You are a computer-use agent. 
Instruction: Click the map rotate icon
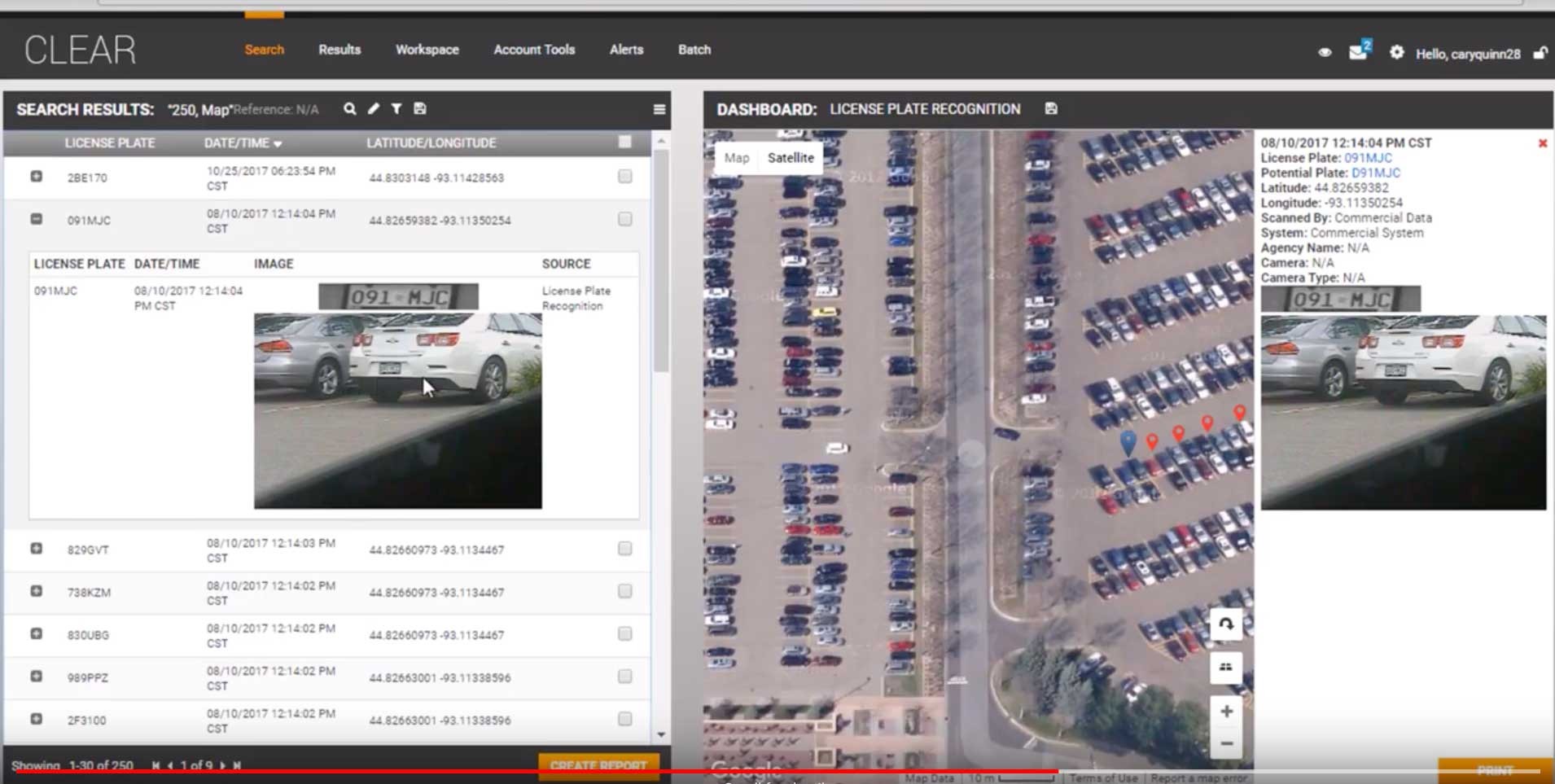(1225, 624)
